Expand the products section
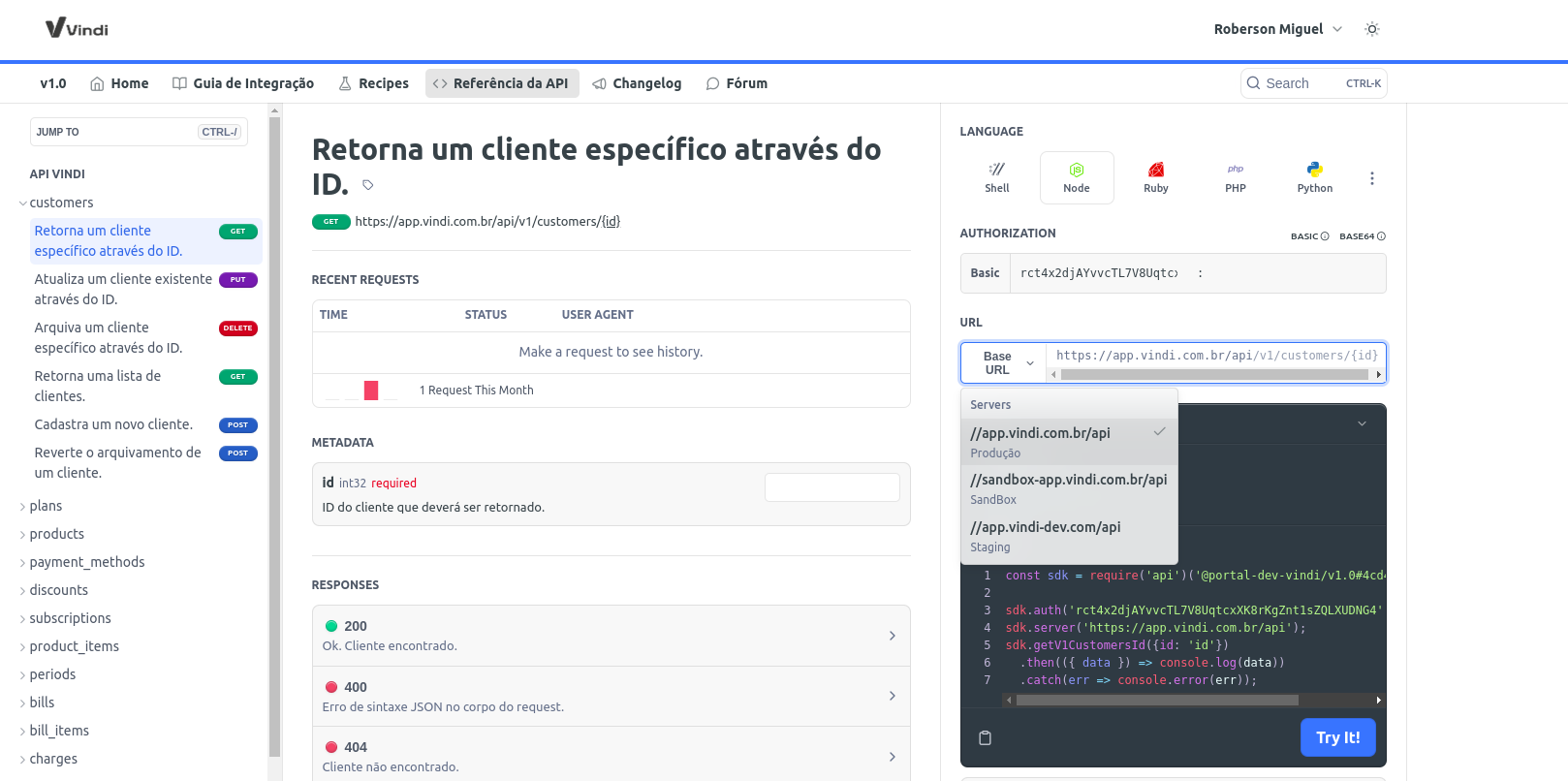The width and height of the screenshot is (1568, 781). [x=23, y=534]
